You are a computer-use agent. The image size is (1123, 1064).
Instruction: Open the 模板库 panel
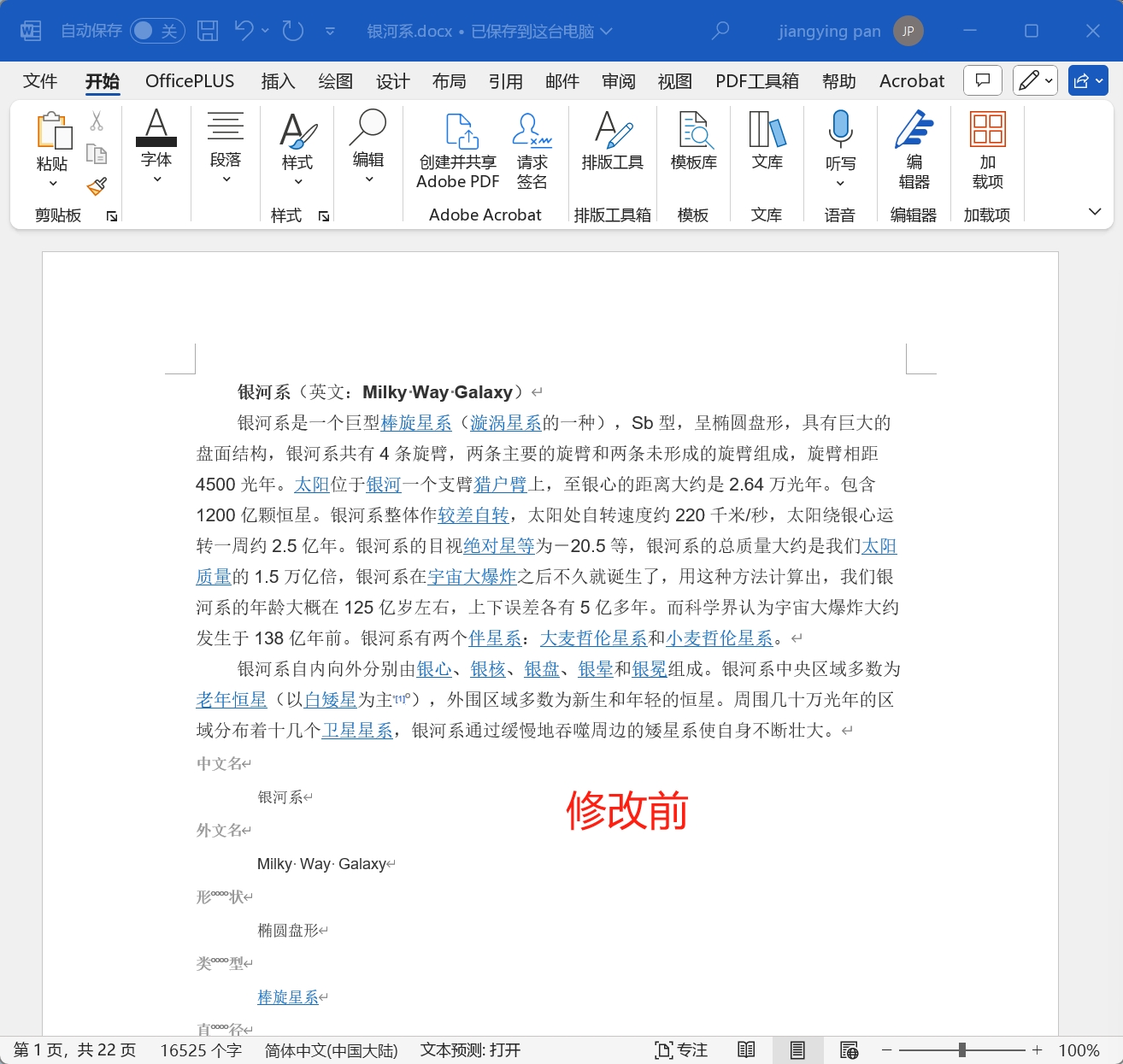(x=693, y=152)
